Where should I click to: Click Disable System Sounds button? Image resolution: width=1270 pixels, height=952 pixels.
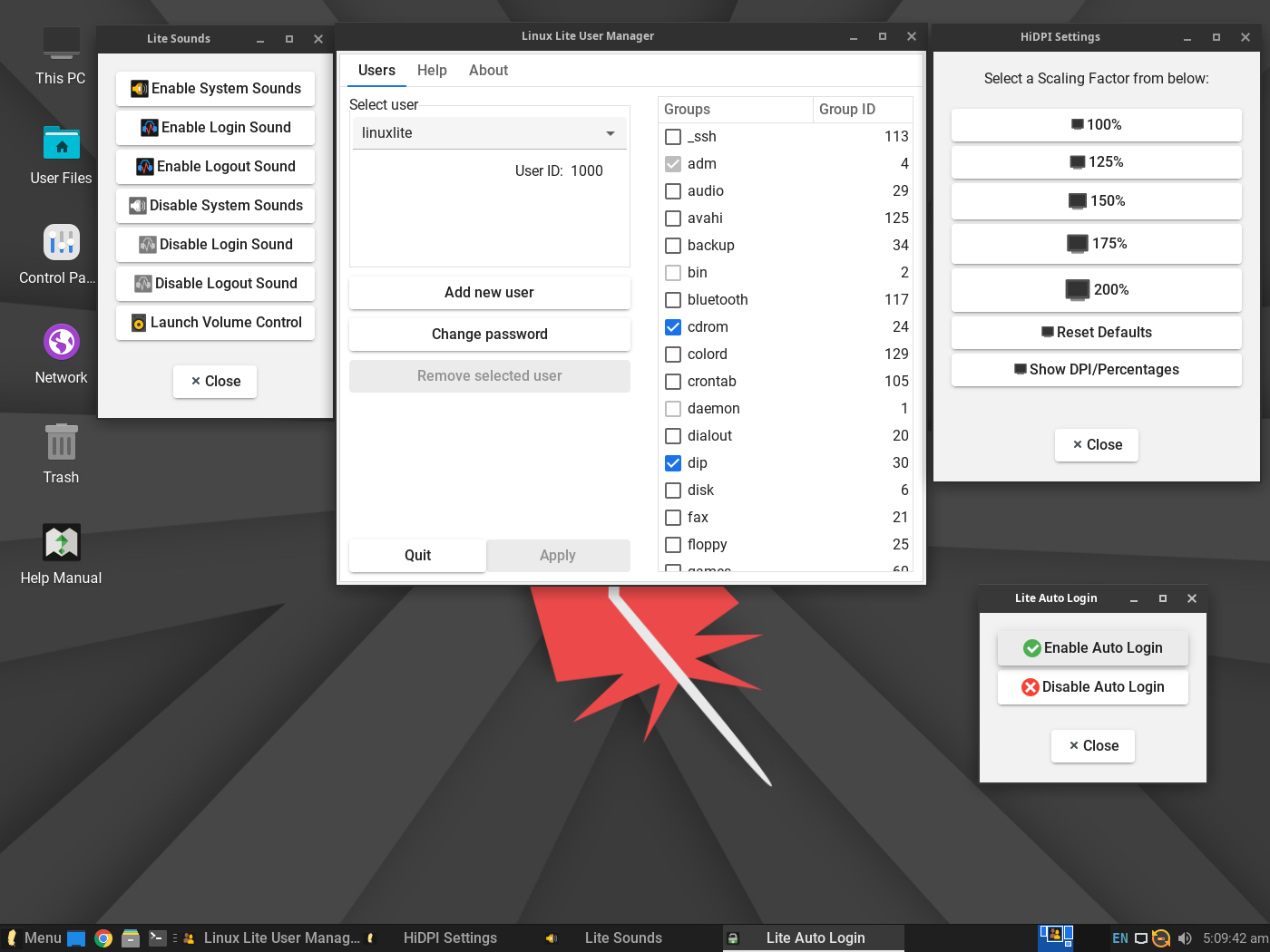[x=215, y=206]
